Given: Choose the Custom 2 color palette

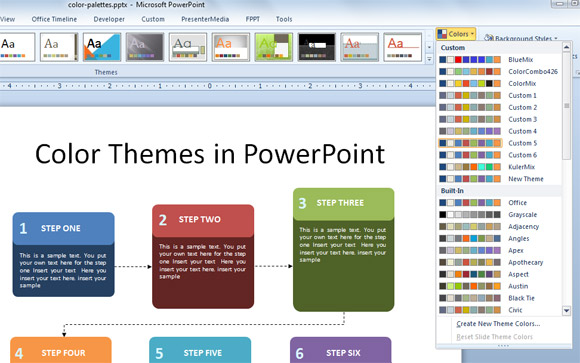Looking at the screenshot, I should (499, 107).
